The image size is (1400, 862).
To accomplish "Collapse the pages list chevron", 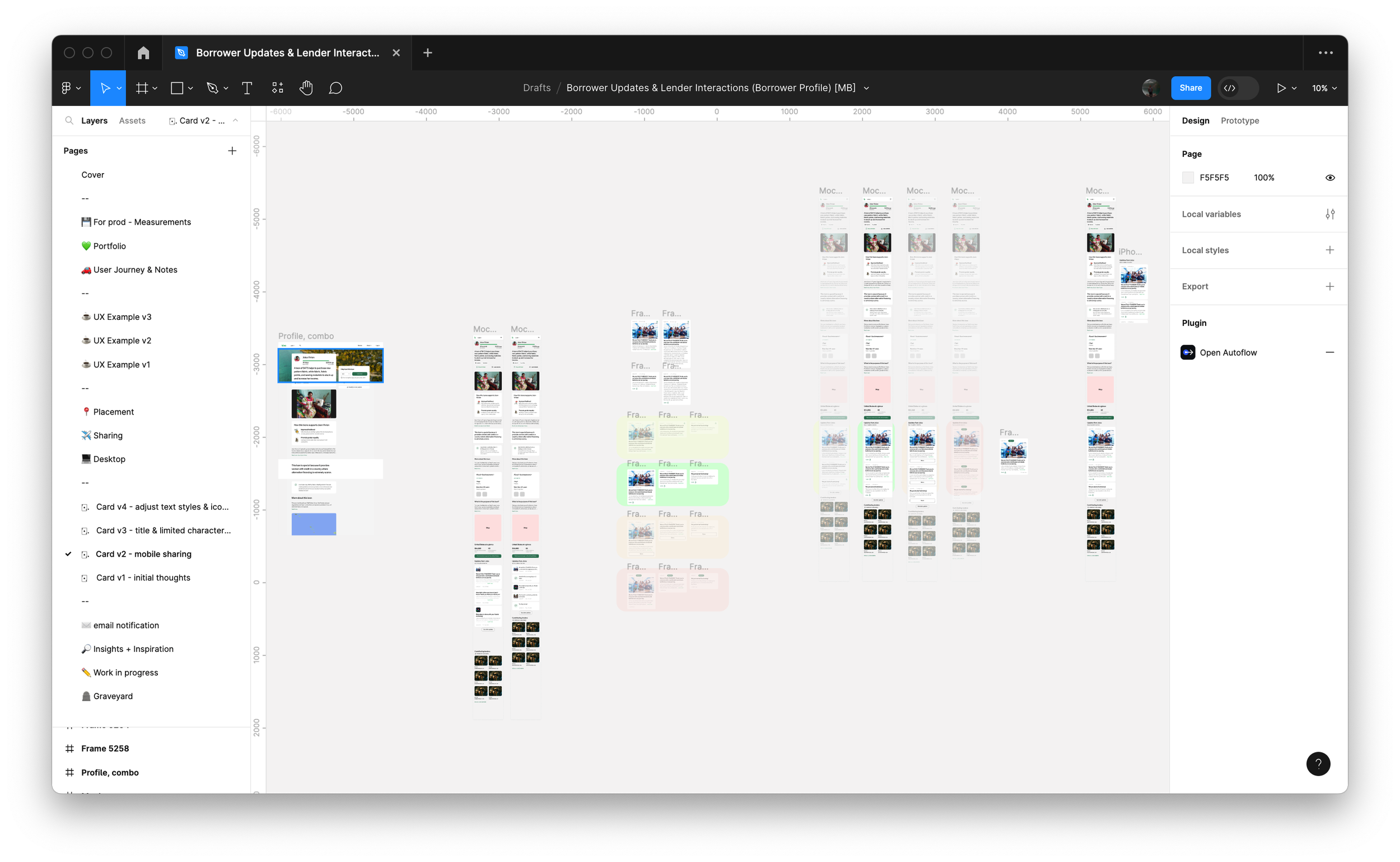I will (x=235, y=120).
